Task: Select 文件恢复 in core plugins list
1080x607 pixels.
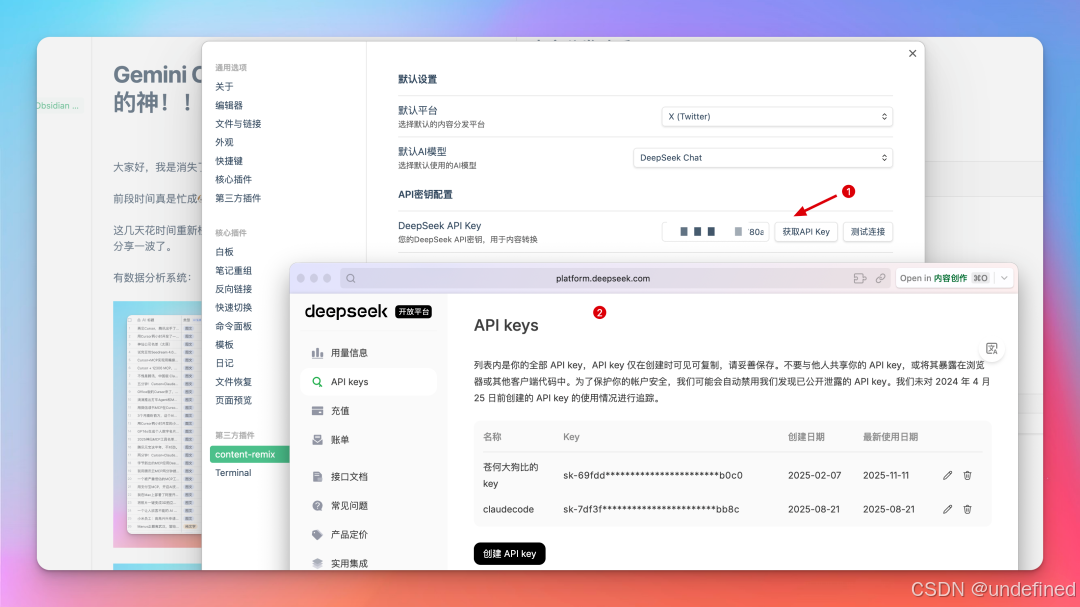Action: tap(233, 382)
